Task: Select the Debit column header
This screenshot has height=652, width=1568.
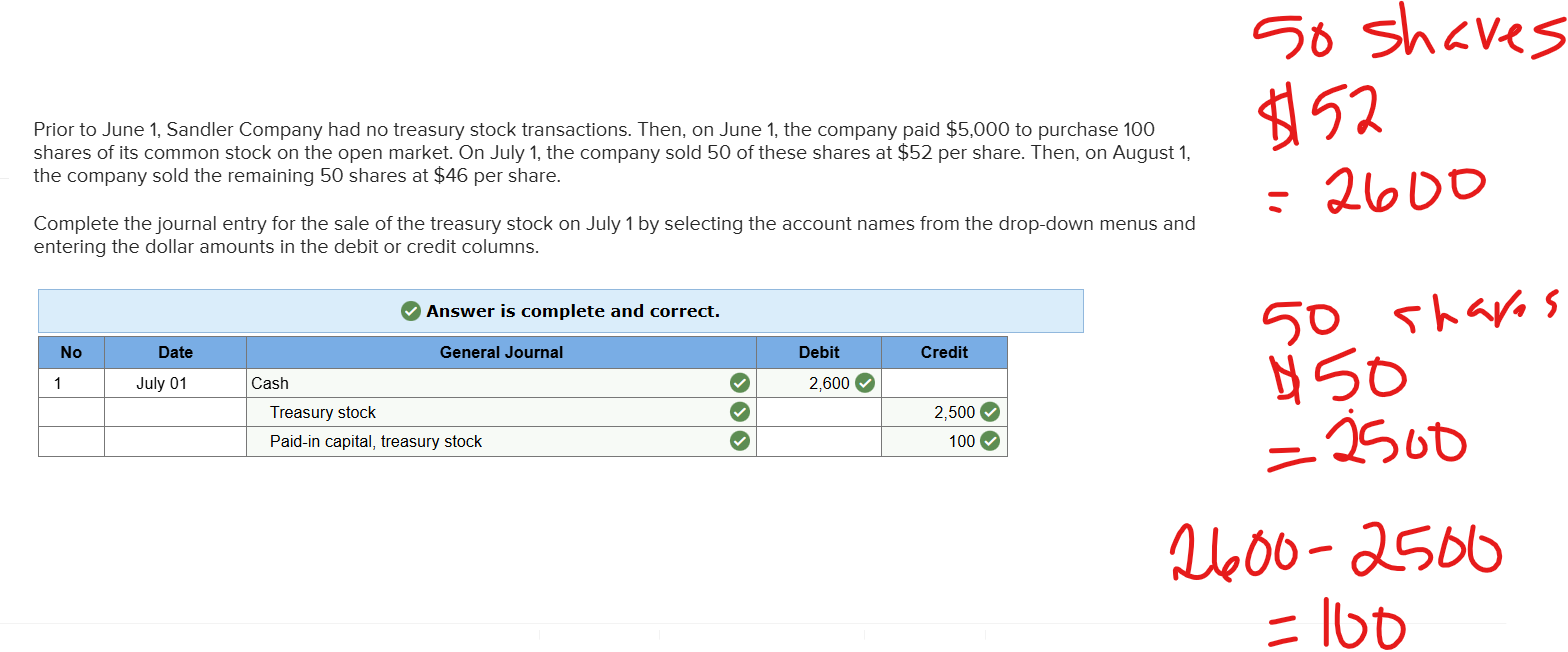Action: (x=818, y=352)
